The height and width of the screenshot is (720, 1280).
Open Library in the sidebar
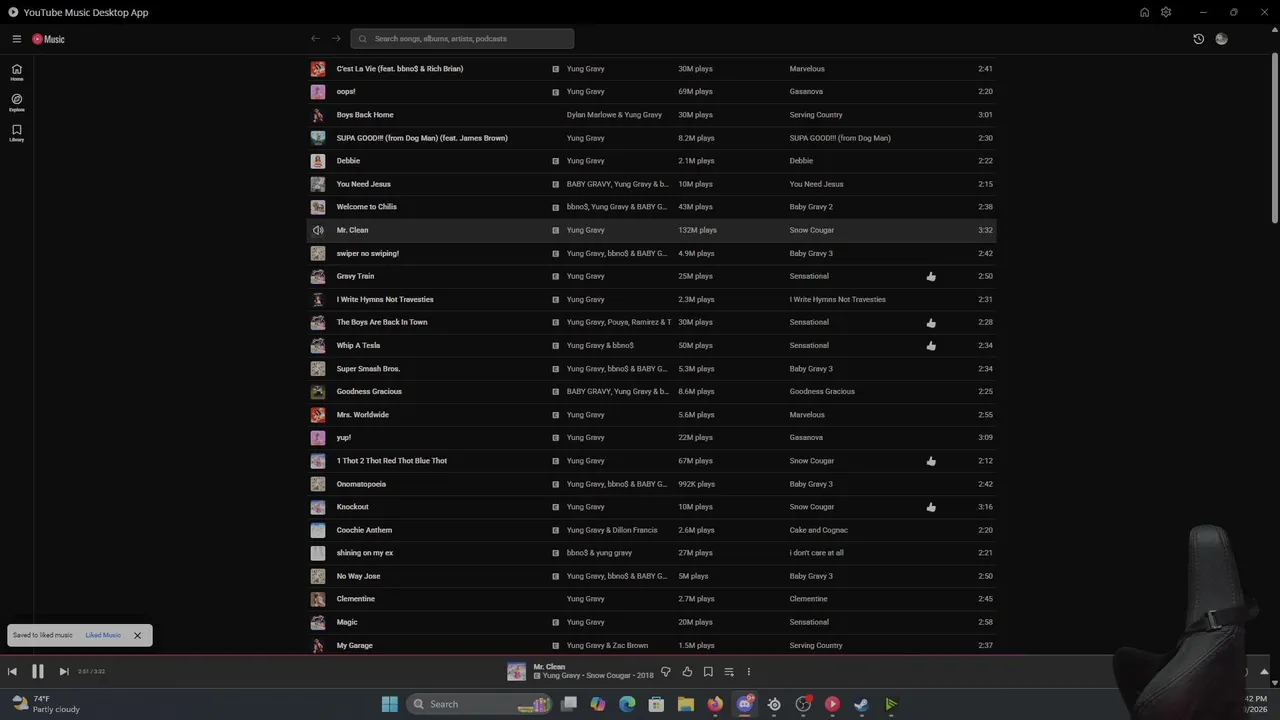(x=17, y=132)
